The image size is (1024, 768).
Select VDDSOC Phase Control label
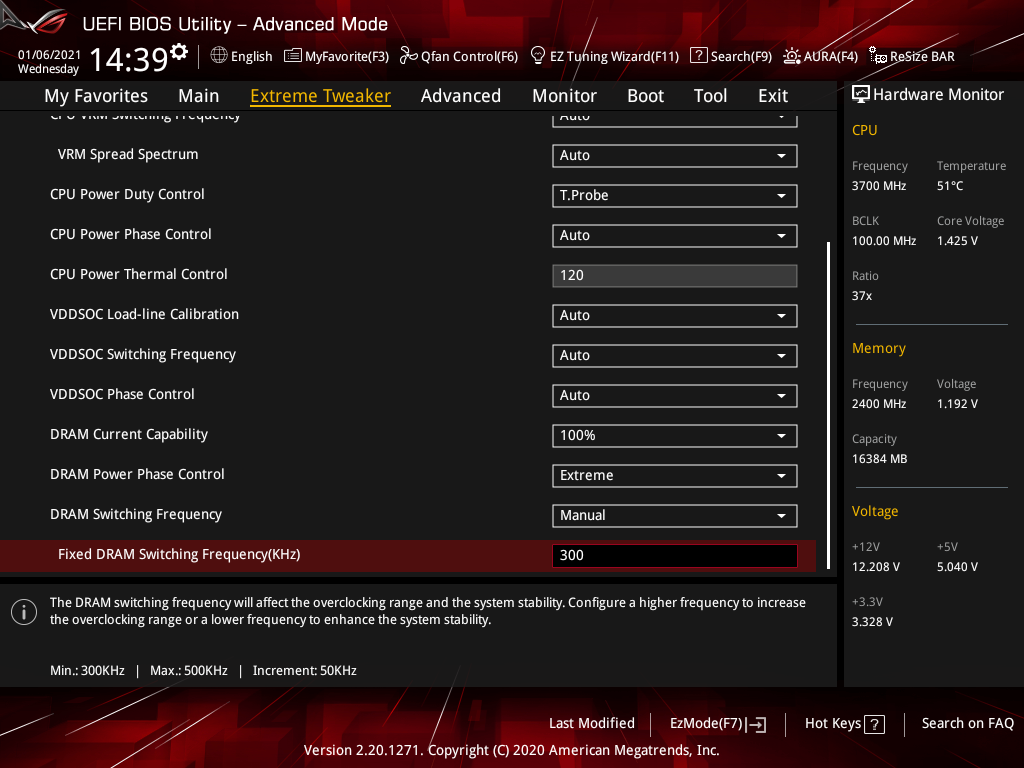[x=122, y=394]
